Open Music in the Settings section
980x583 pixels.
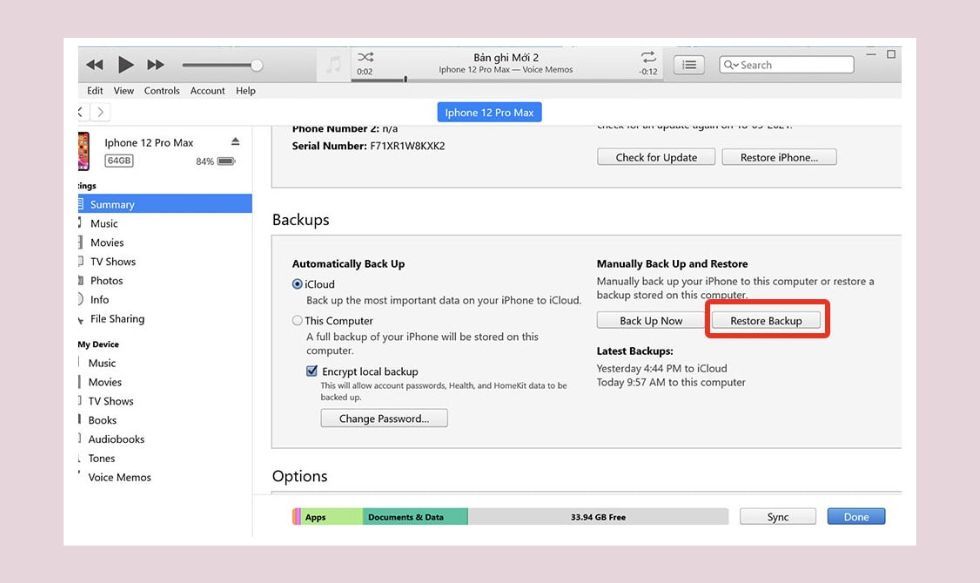tap(104, 223)
